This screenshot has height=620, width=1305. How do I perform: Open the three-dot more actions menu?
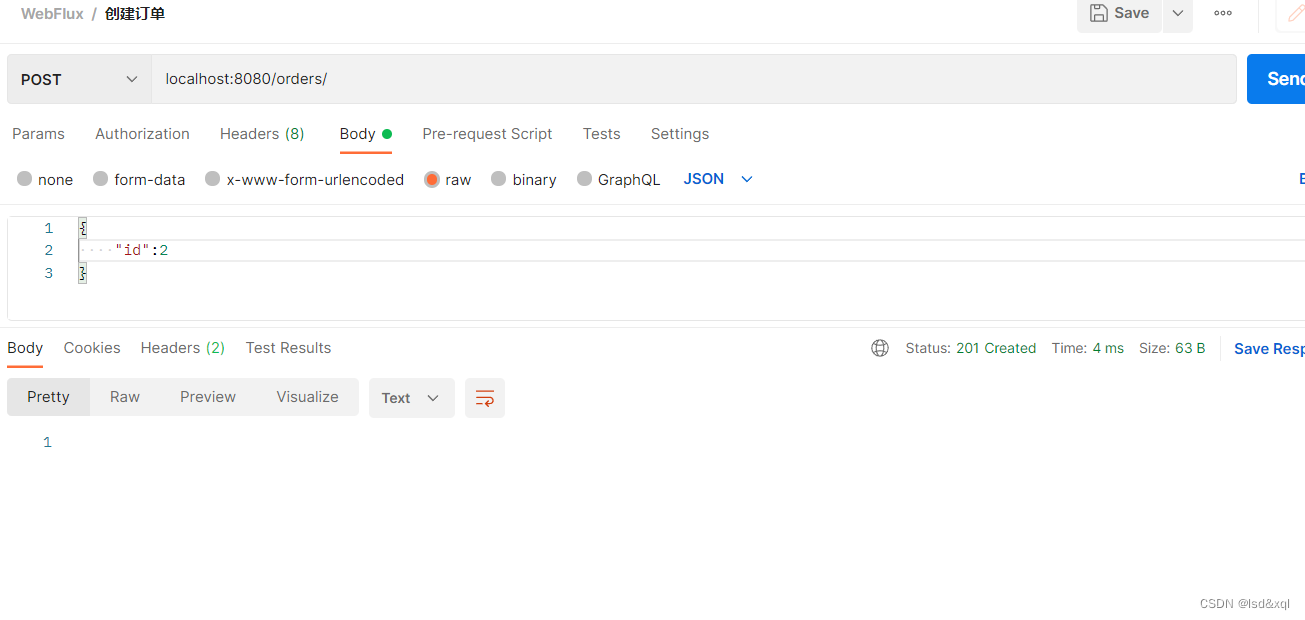pos(1223,13)
